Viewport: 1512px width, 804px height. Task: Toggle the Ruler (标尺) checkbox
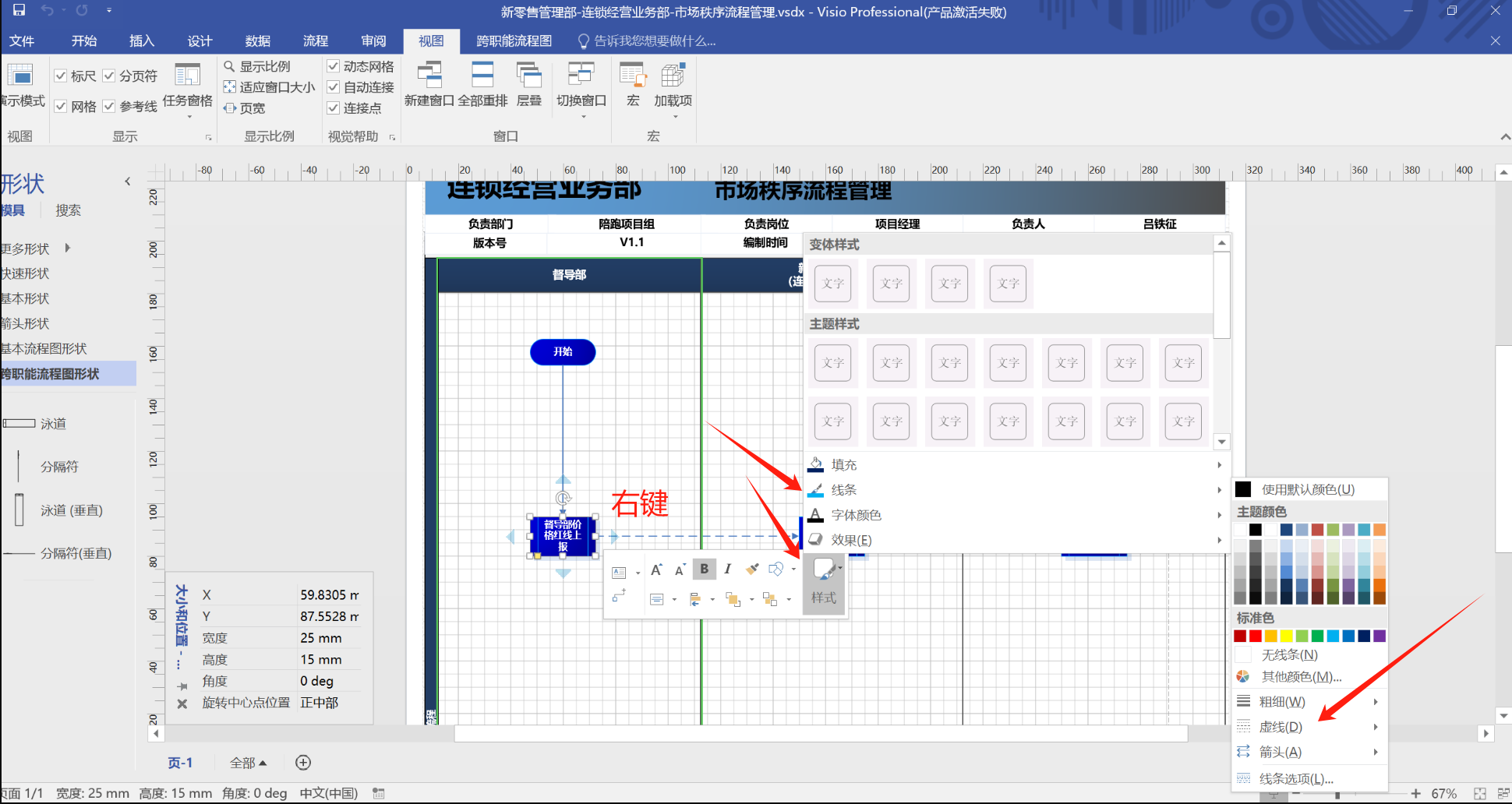tap(60, 76)
